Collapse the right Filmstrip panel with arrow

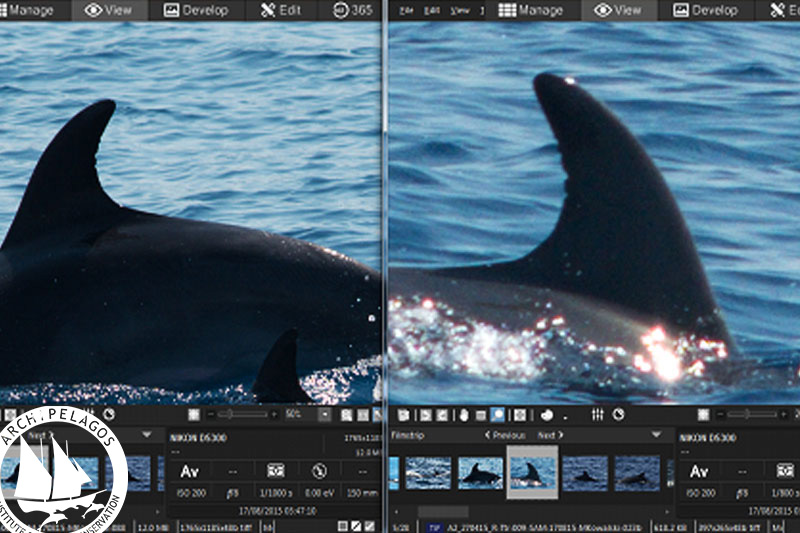(x=656, y=435)
